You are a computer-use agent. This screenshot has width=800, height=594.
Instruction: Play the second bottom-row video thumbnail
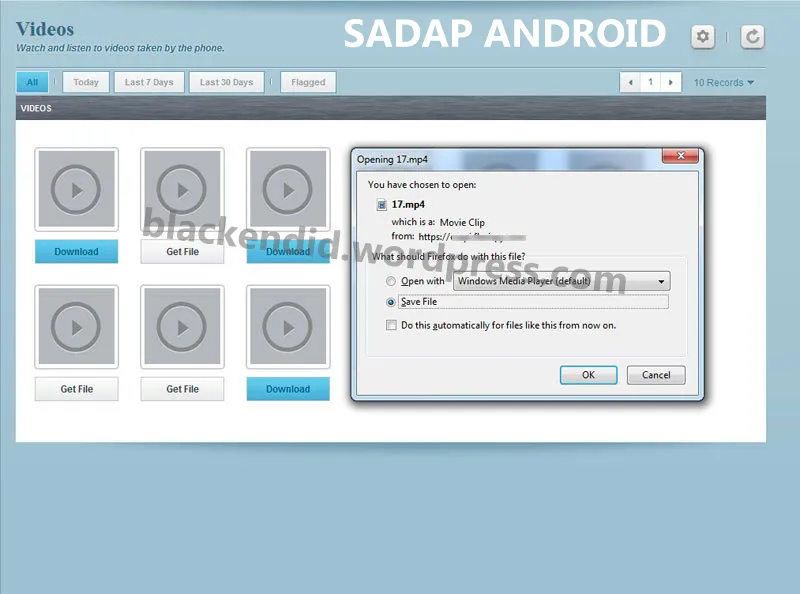coord(182,327)
